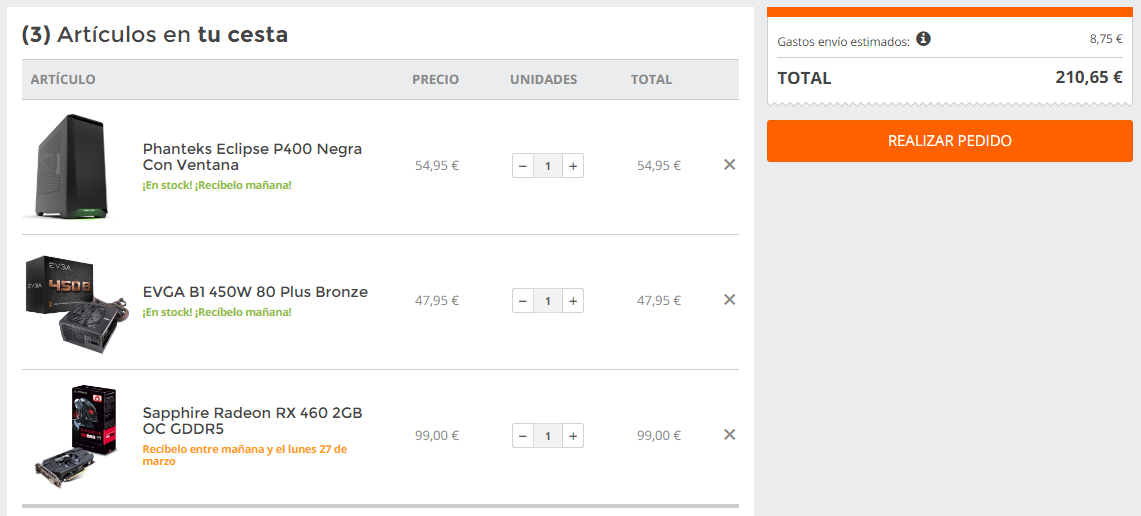This screenshot has height=516, width=1141.
Task: Click the EVGA quantity input field
Action: [548, 301]
